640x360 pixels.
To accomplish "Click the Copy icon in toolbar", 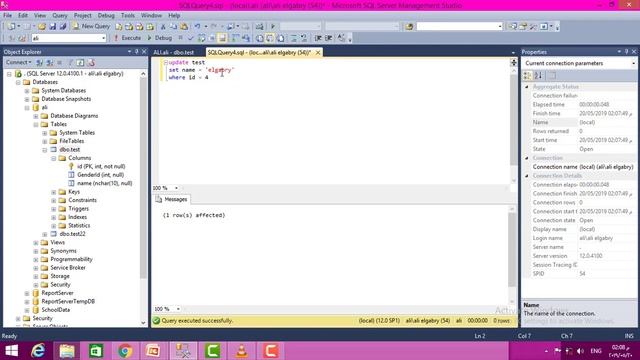I will [173, 26].
